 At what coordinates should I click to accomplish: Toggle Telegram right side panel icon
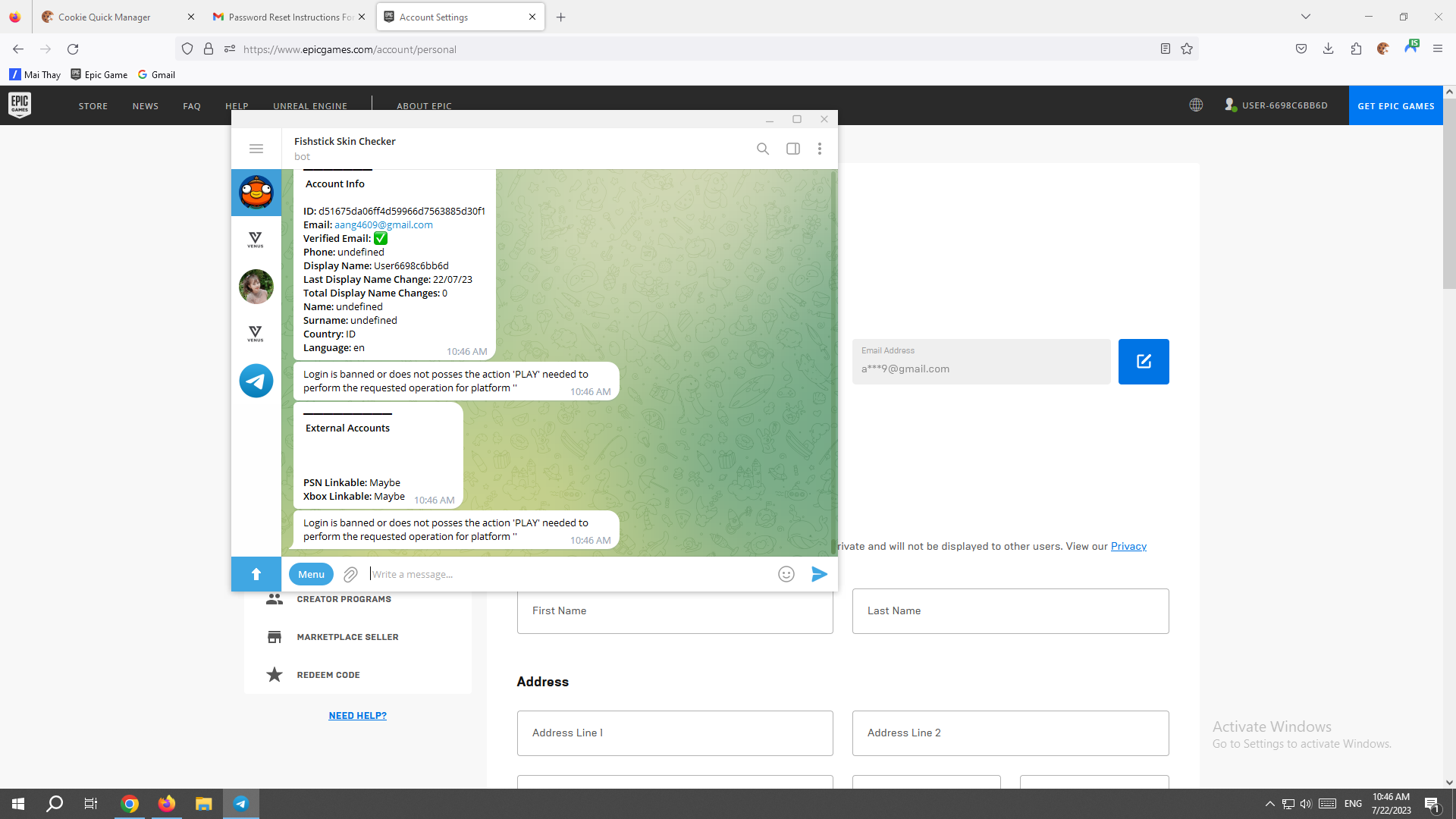point(793,149)
